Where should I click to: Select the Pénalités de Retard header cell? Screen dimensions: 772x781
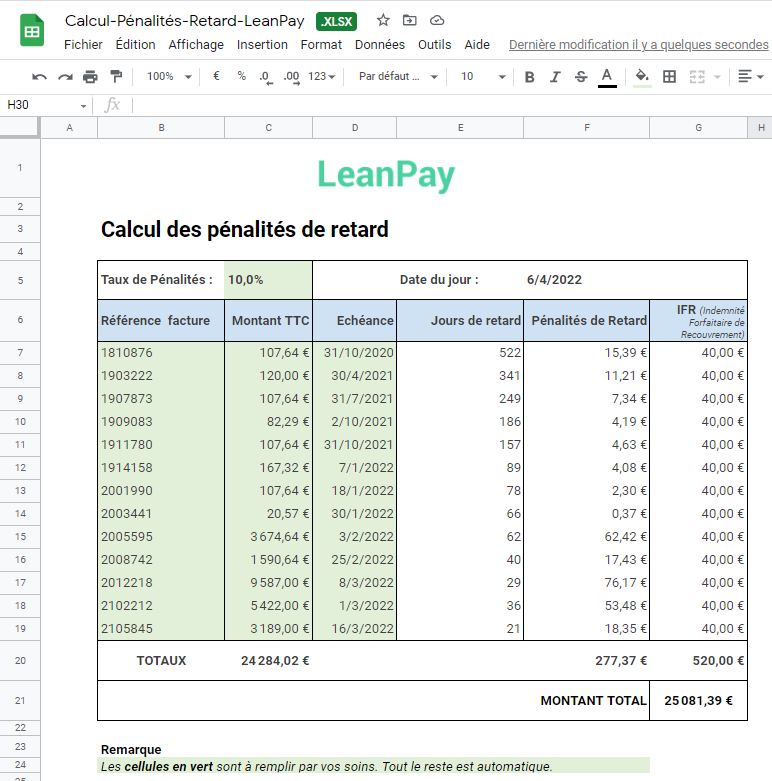(x=586, y=320)
